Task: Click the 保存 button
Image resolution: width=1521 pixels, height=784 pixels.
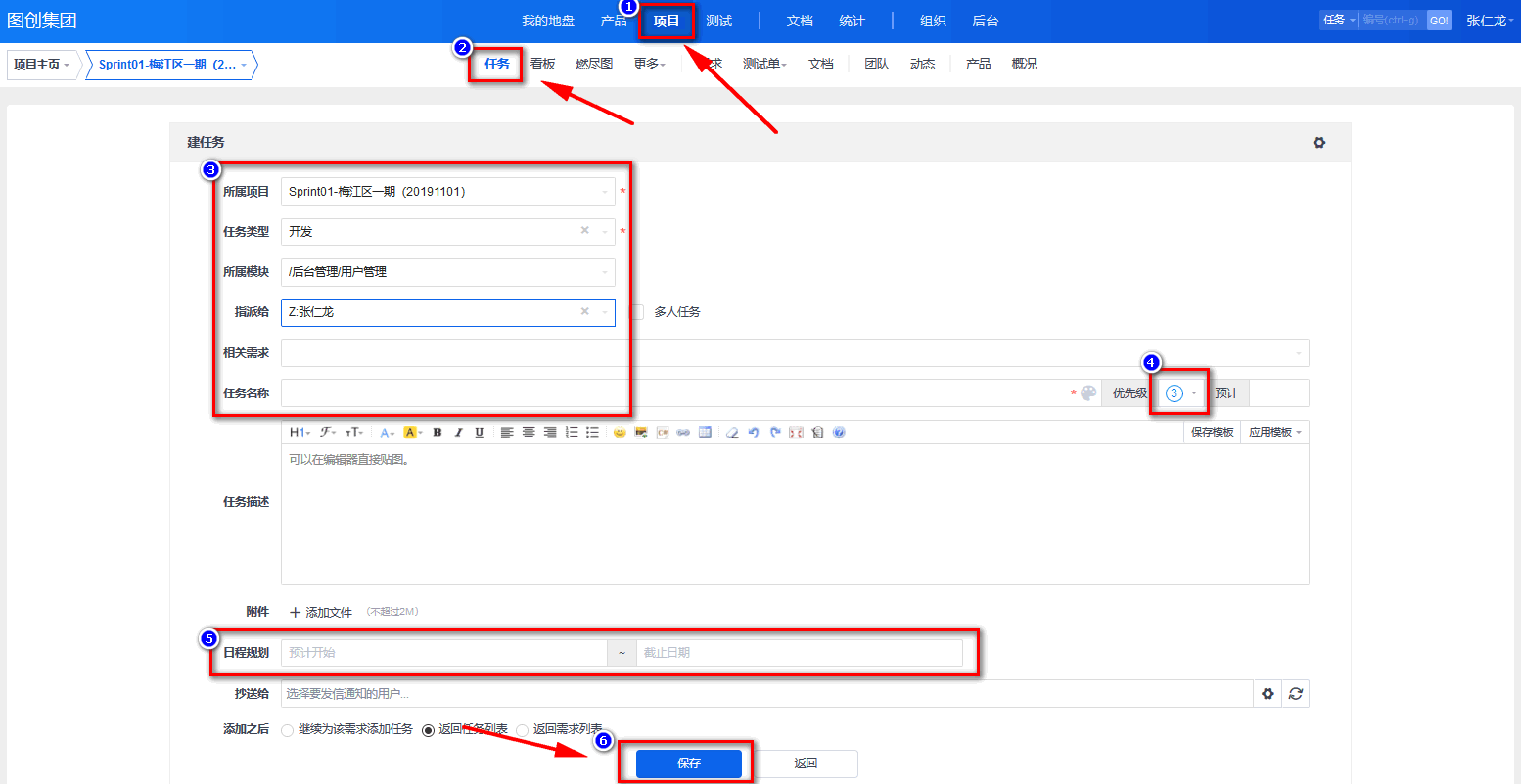Action: click(x=689, y=763)
